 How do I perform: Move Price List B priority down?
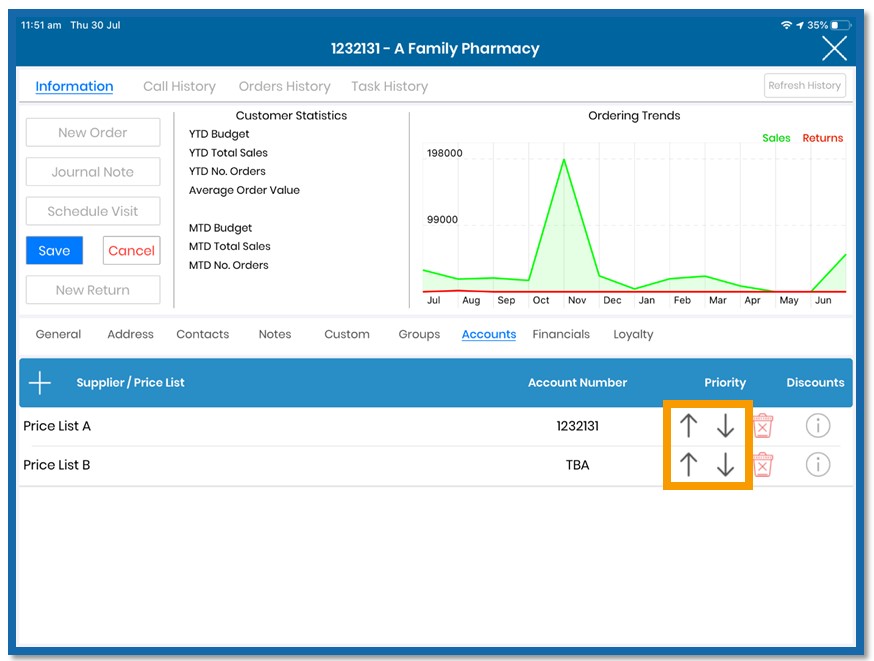click(725, 464)
